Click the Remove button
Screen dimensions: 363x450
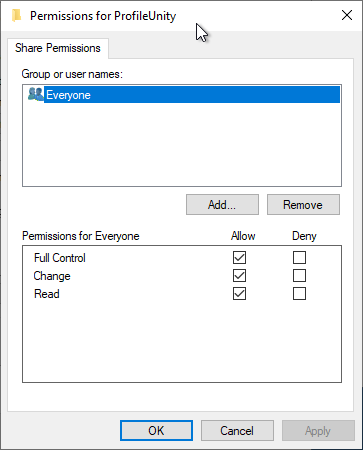tap(303, 205)
